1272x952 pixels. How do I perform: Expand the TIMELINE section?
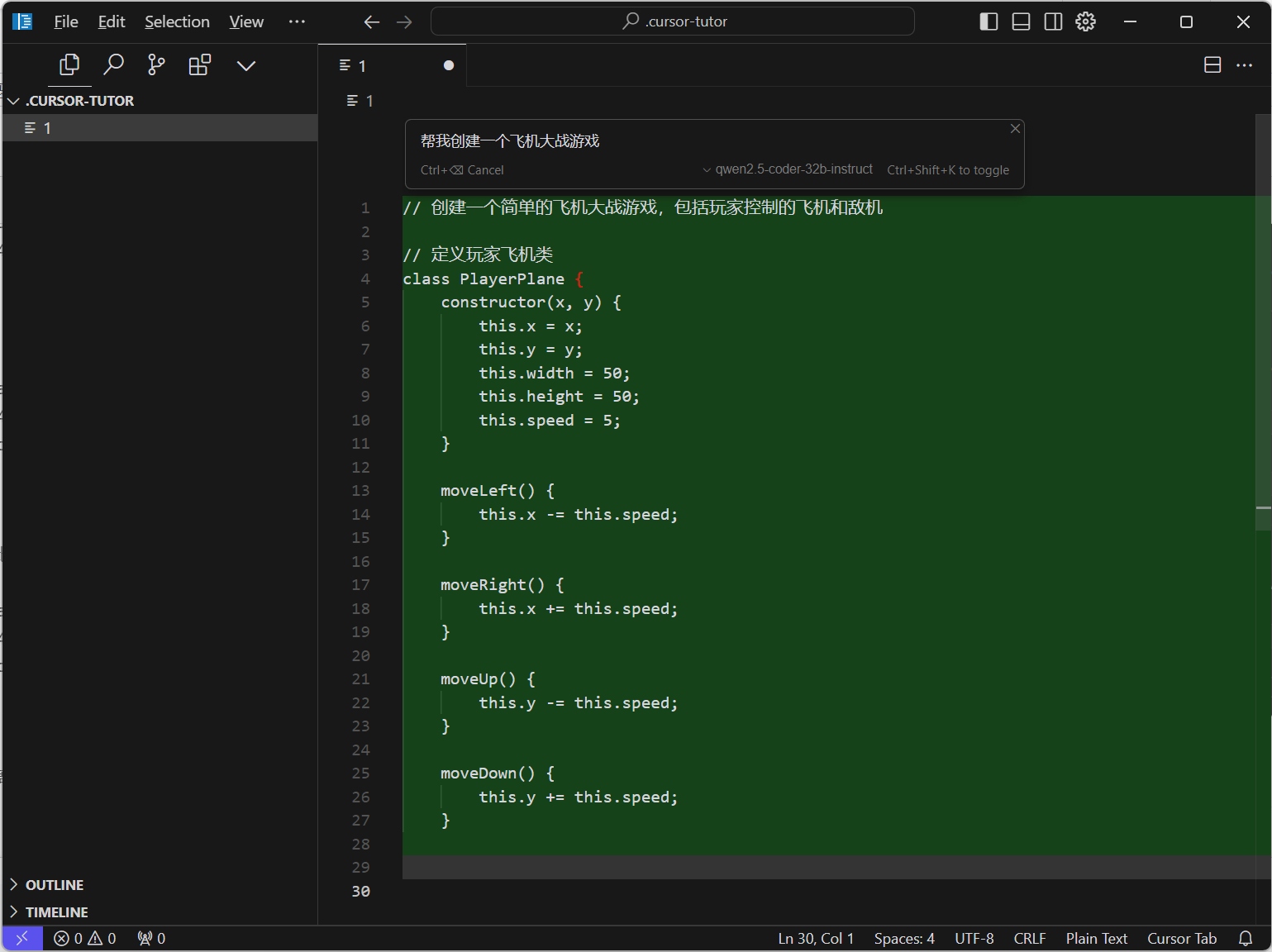pyautogui.click(x=56, y=912)
